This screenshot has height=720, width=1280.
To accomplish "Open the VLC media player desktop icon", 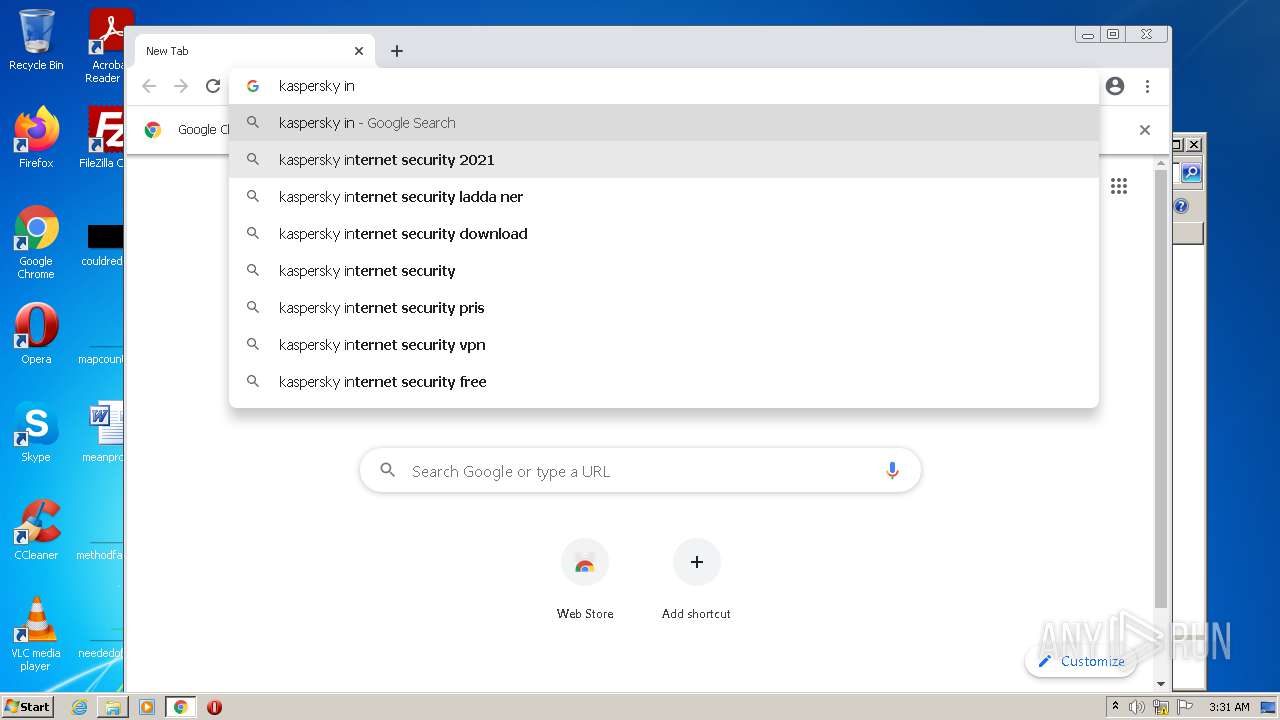I will 36,634.
